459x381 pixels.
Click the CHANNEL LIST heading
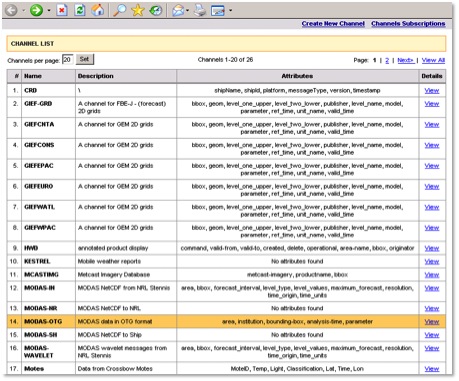(32, 44)
